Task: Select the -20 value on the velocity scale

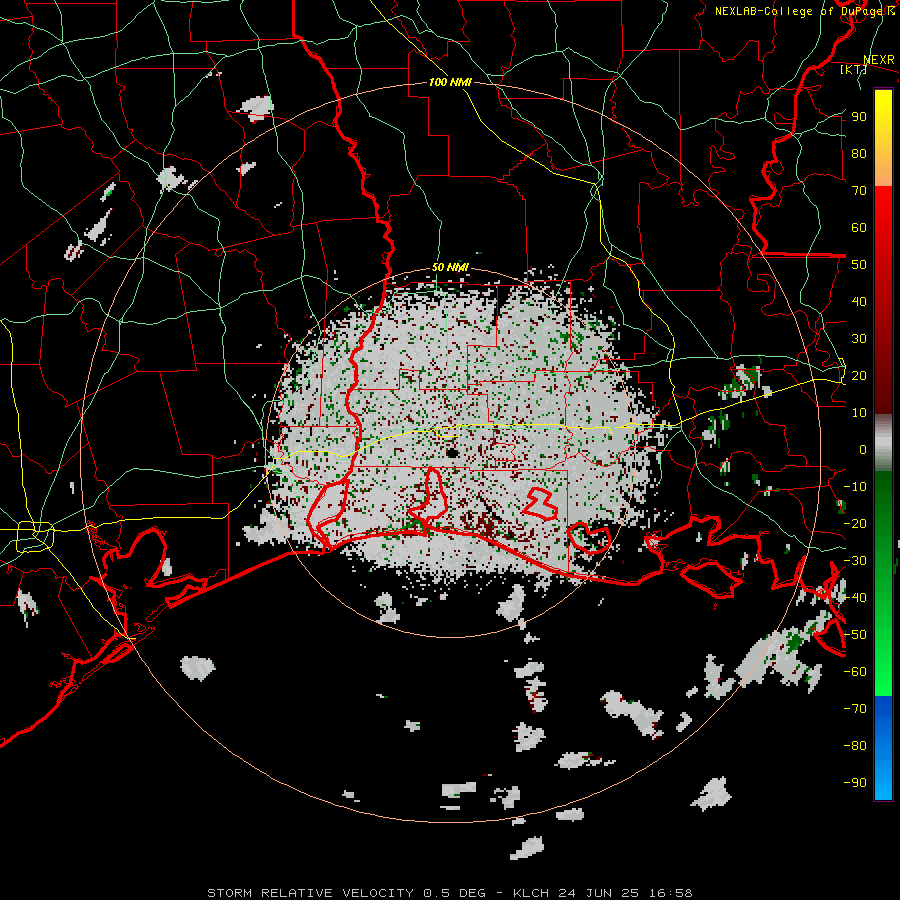Action: tap(855, 524)
